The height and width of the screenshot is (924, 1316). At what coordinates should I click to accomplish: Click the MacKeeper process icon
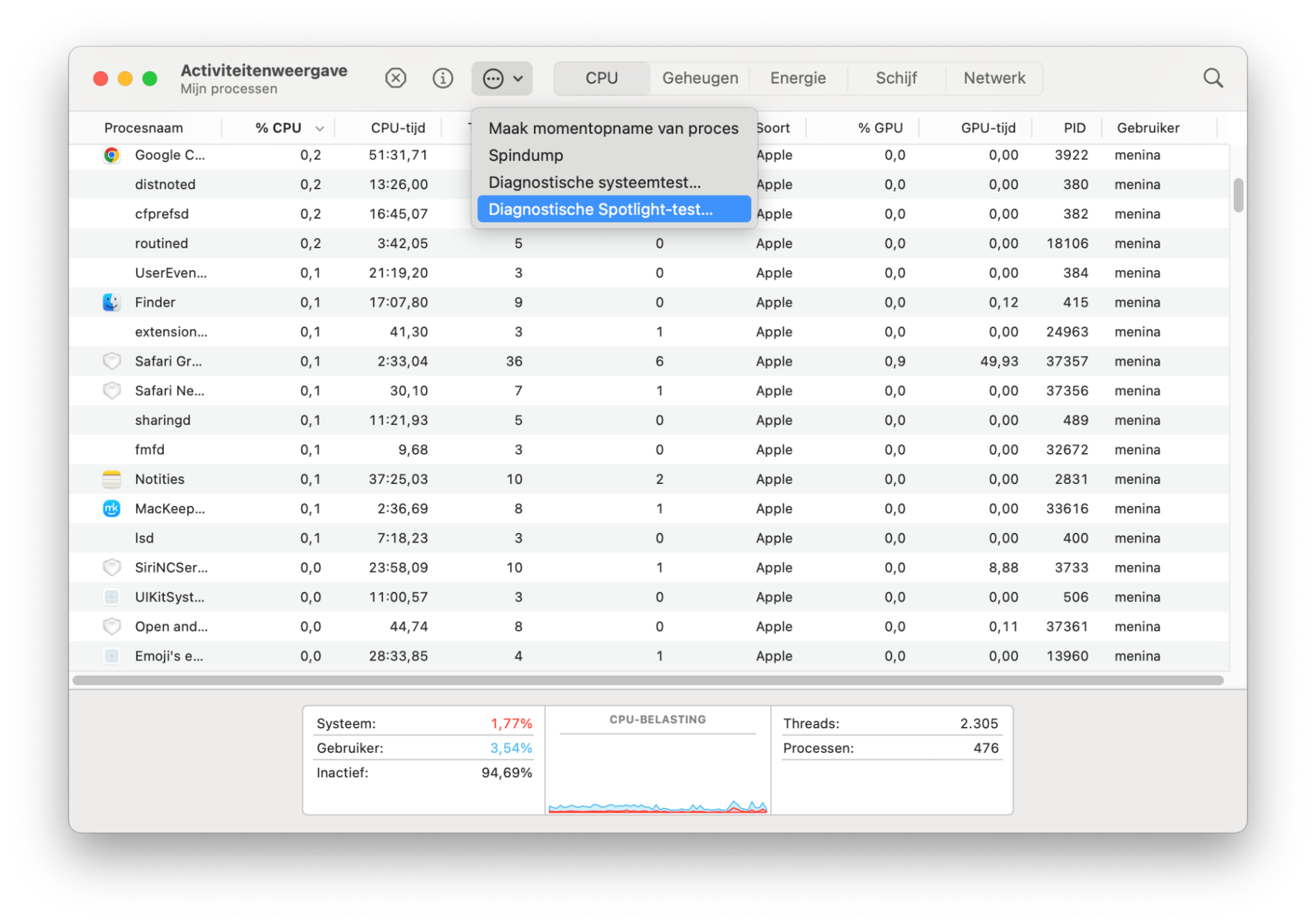click(x=111, y=508)
